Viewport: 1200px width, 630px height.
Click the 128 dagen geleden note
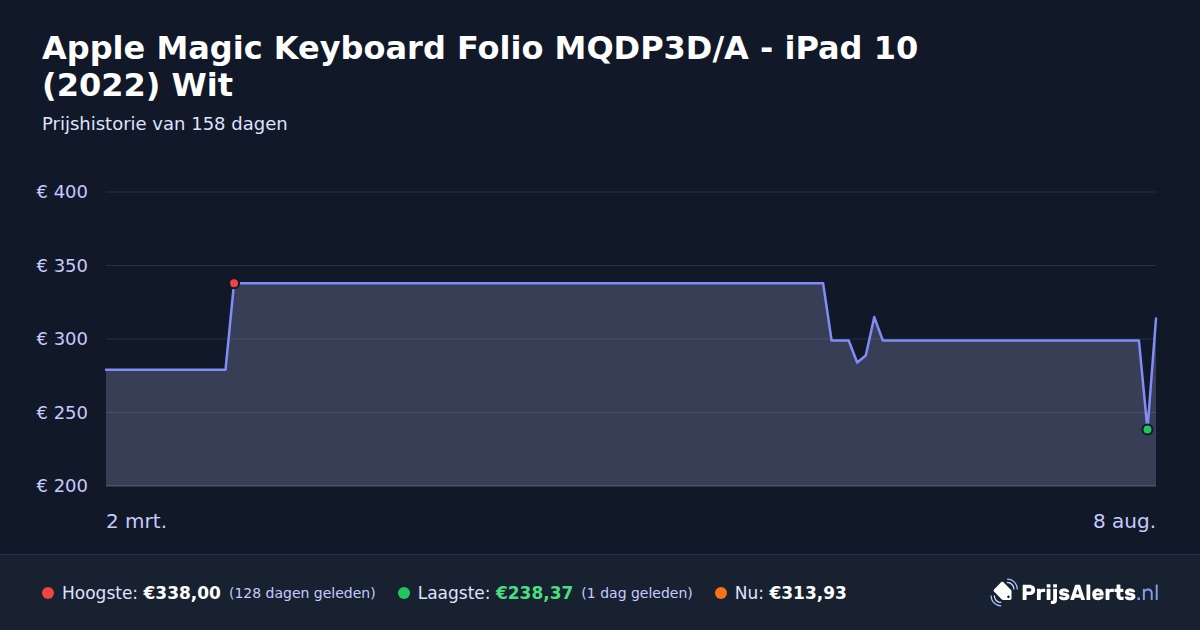[x=302, y=593]
